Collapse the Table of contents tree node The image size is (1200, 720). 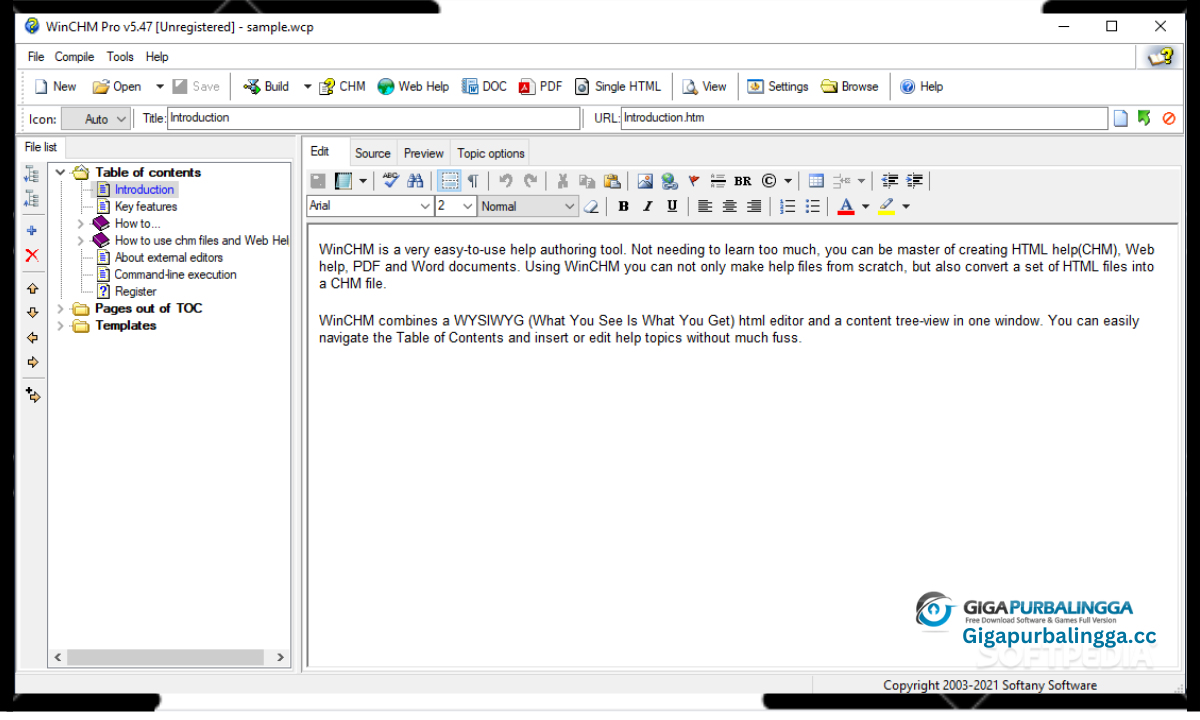[x=61, y=172]
